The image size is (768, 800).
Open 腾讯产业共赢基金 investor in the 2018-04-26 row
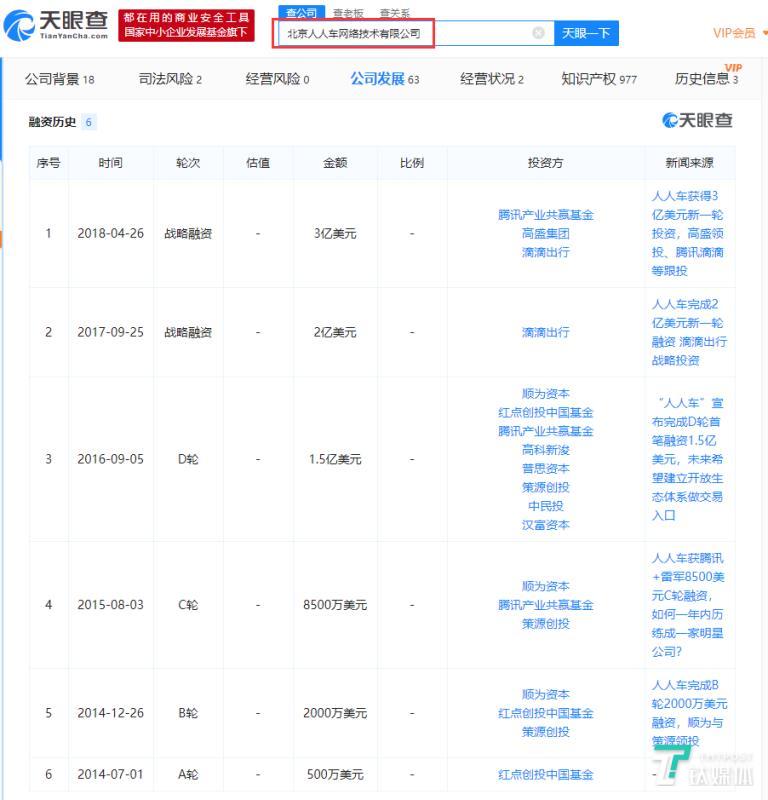(546, 215)
